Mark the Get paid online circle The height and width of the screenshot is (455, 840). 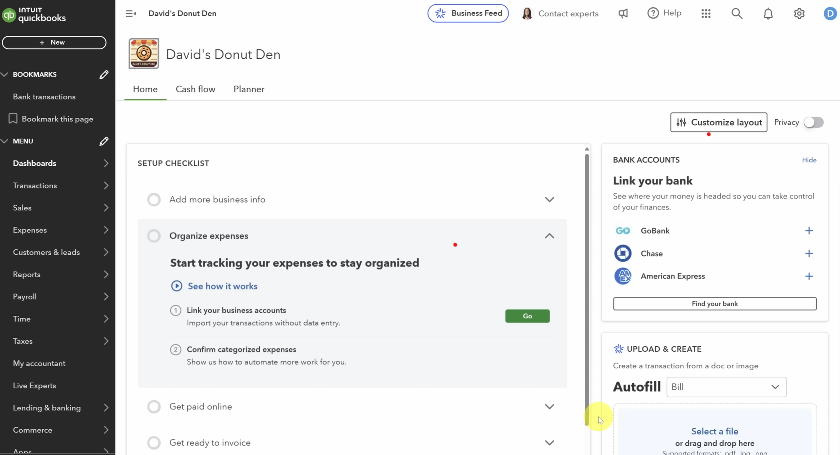pos(154,406)
